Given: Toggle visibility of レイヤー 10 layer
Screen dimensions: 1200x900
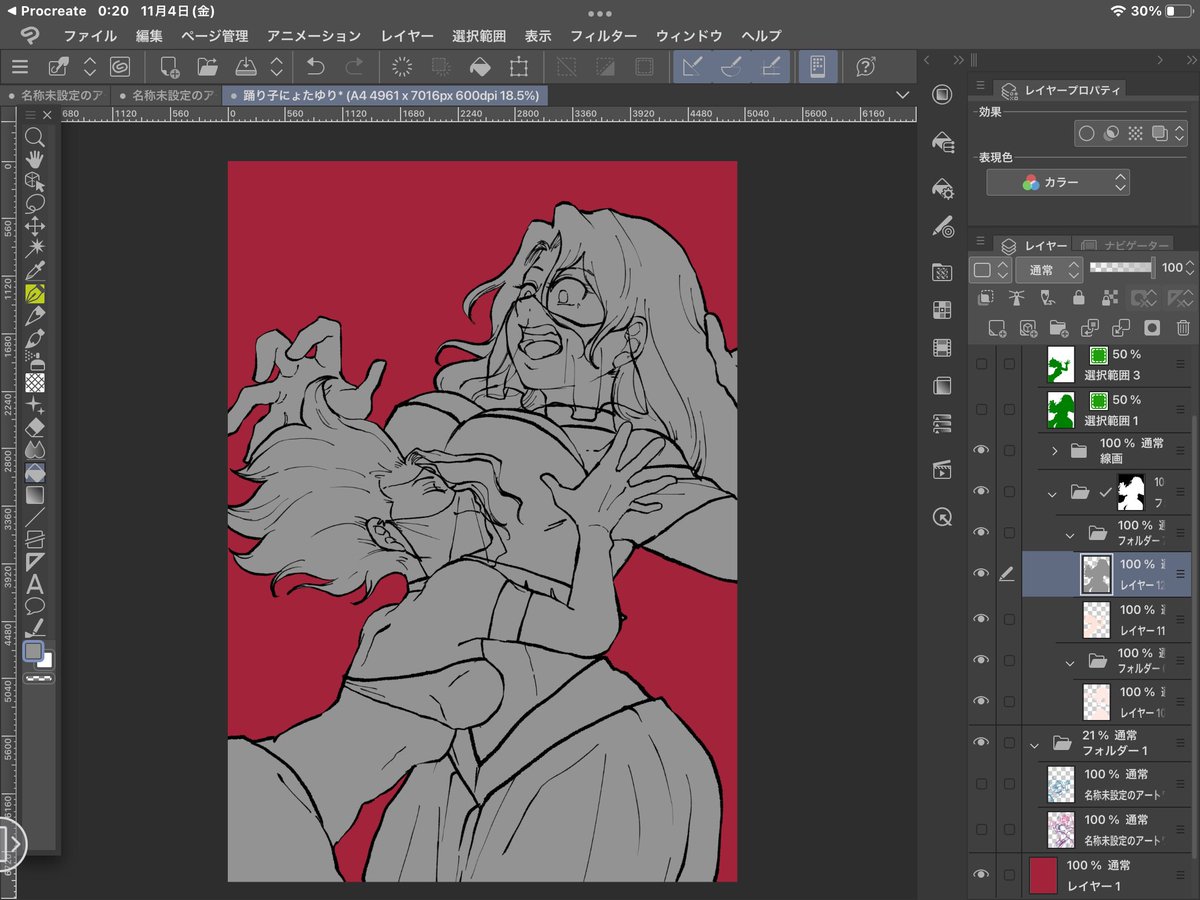Looking at the screenshot, I should click(x=981, y=701).
